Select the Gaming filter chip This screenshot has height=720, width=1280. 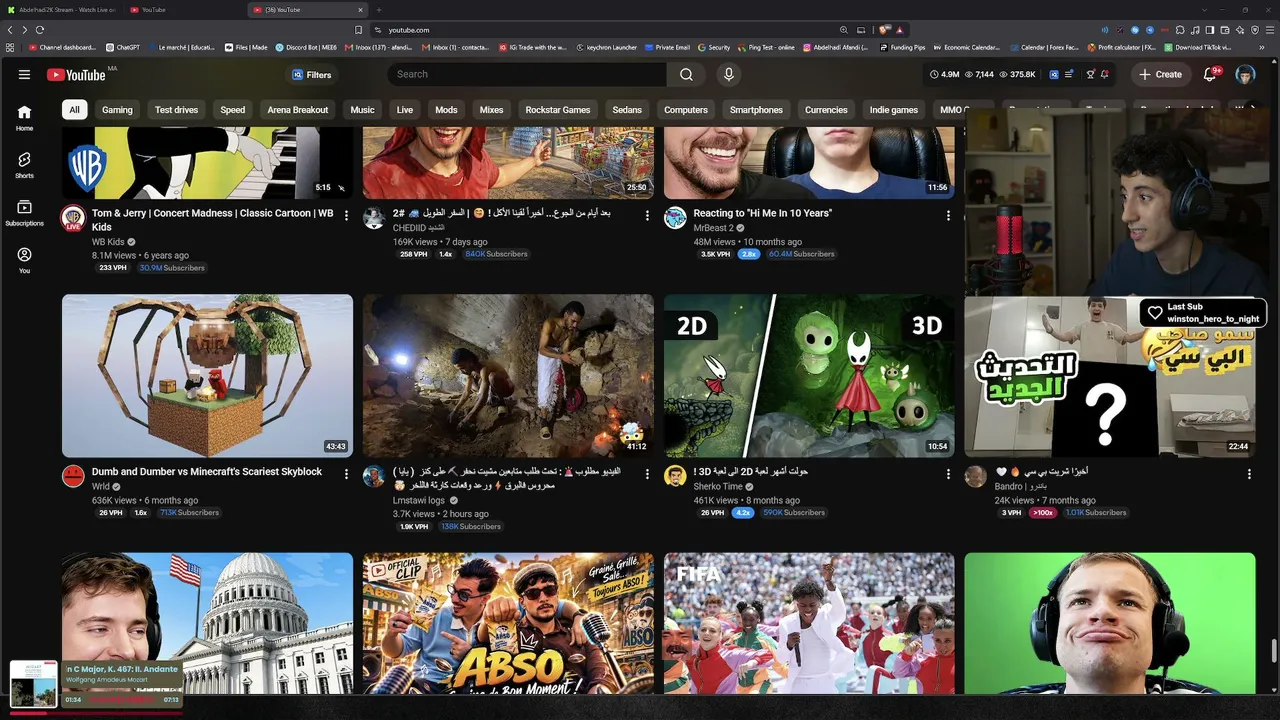pos(117,110)
